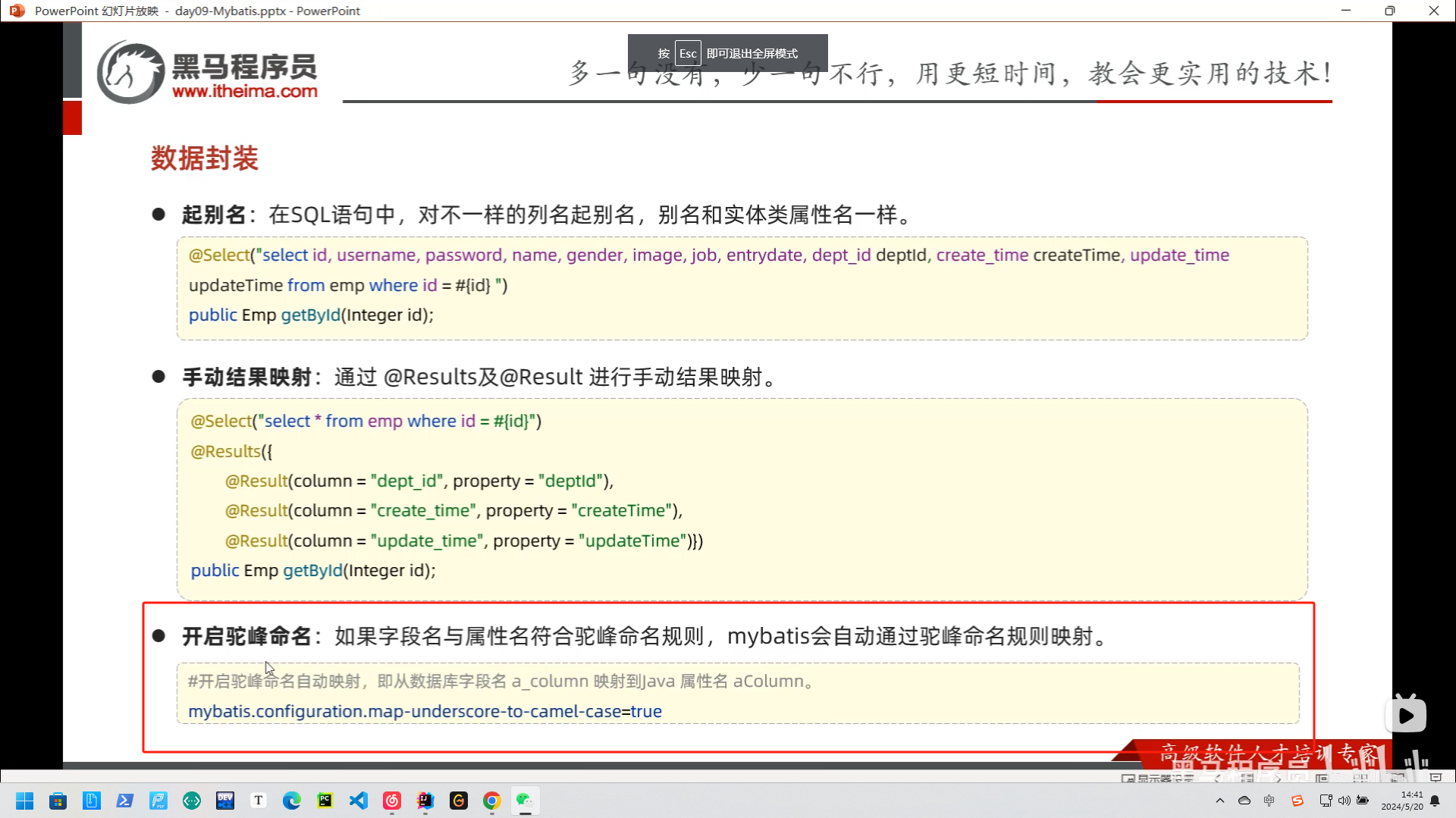Open the notification bell
Viewport: 1456px width, 818px height.
pyautogui.click(x=1435, y=801)
